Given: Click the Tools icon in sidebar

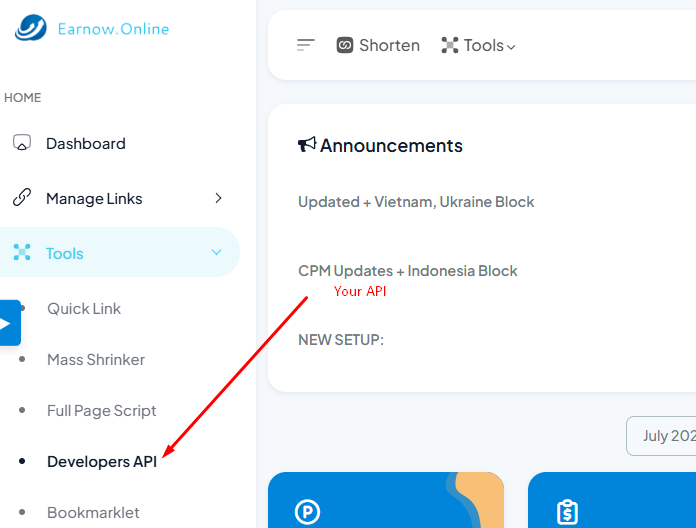Looking at the screenshot, I should point(22,253).
